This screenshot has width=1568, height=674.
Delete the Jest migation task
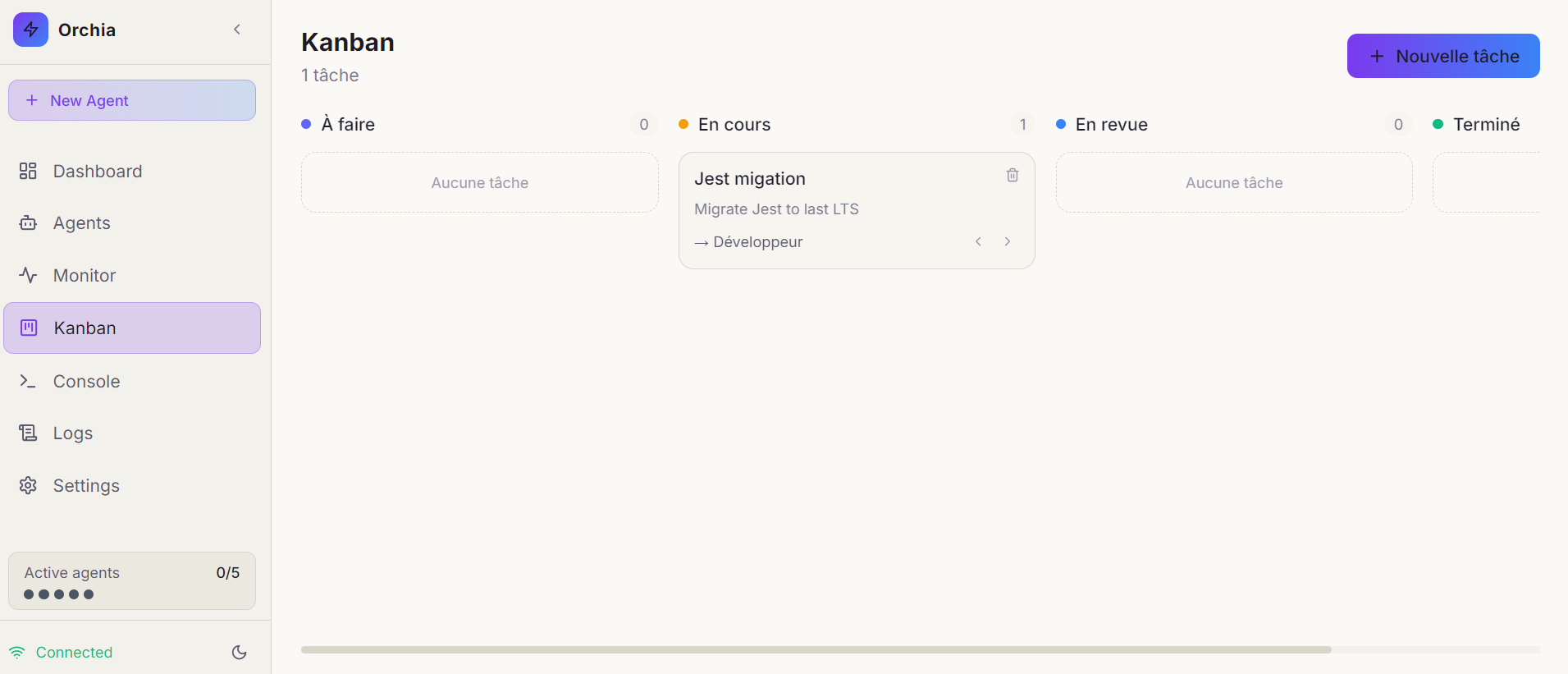(x=1013, y=175)
